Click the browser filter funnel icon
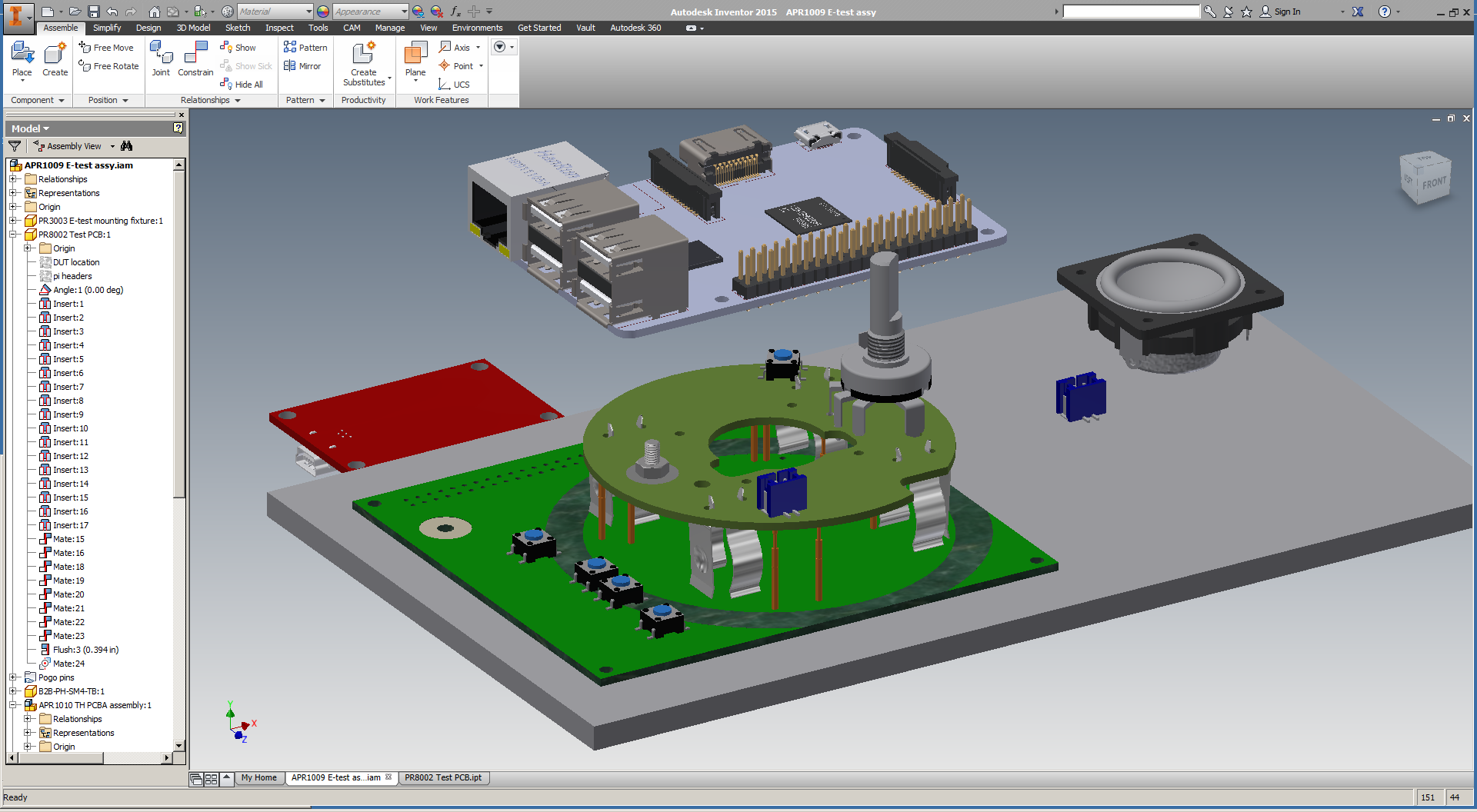The width and height of the screenshot is (1477, 812). pyautogui.click(x=15, y=146)
